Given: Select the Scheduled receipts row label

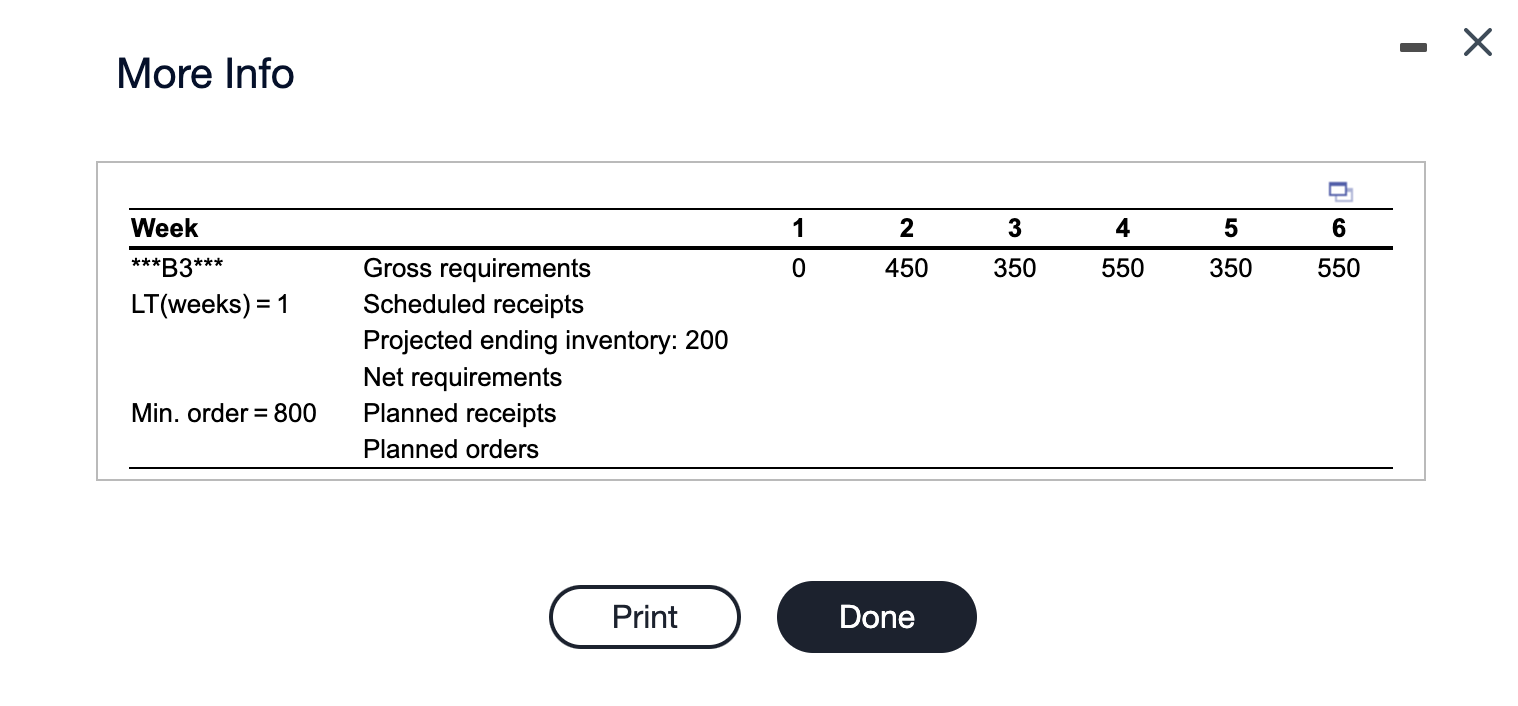Looking at the screenshot, I should (472, 304).
